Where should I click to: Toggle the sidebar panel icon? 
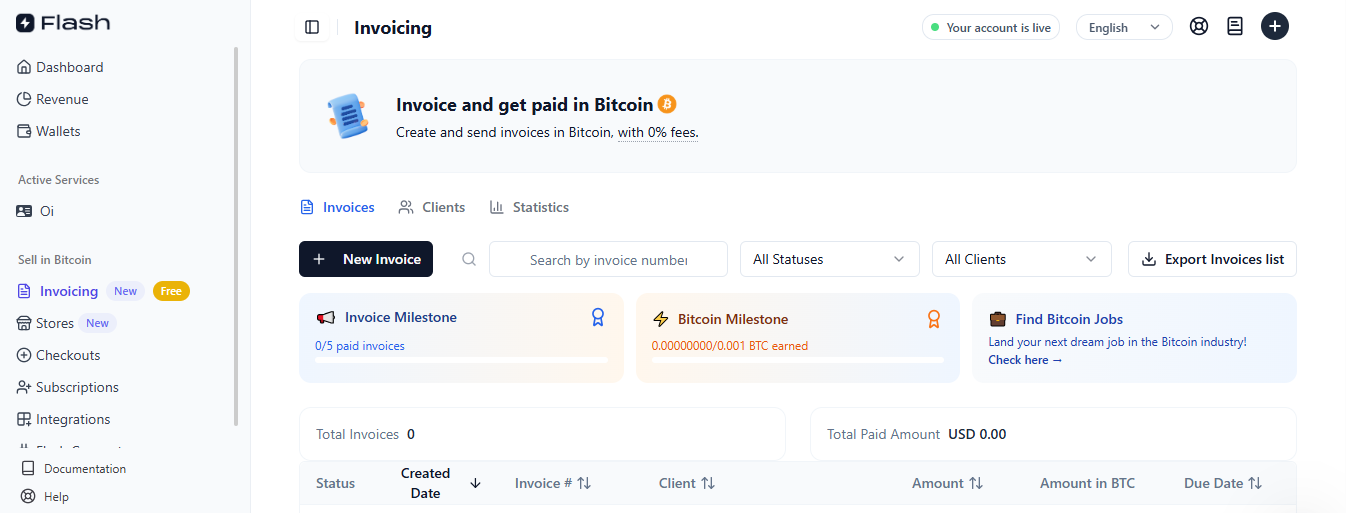[312, 27]
